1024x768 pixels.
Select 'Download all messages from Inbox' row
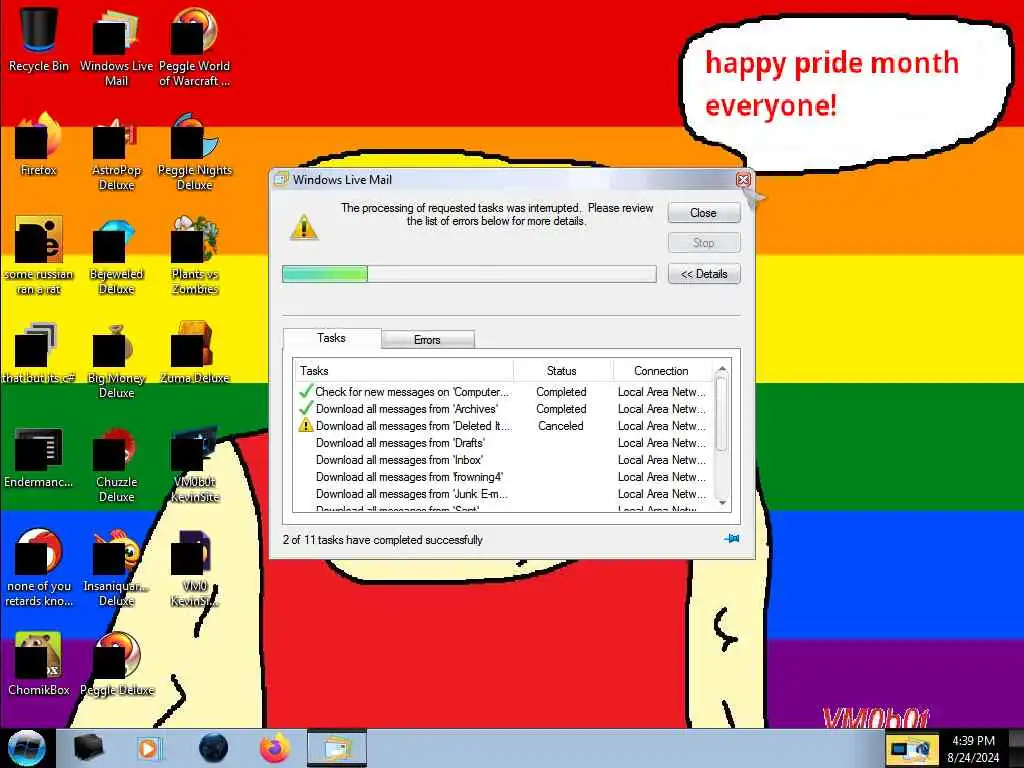[x=503, y=460]
